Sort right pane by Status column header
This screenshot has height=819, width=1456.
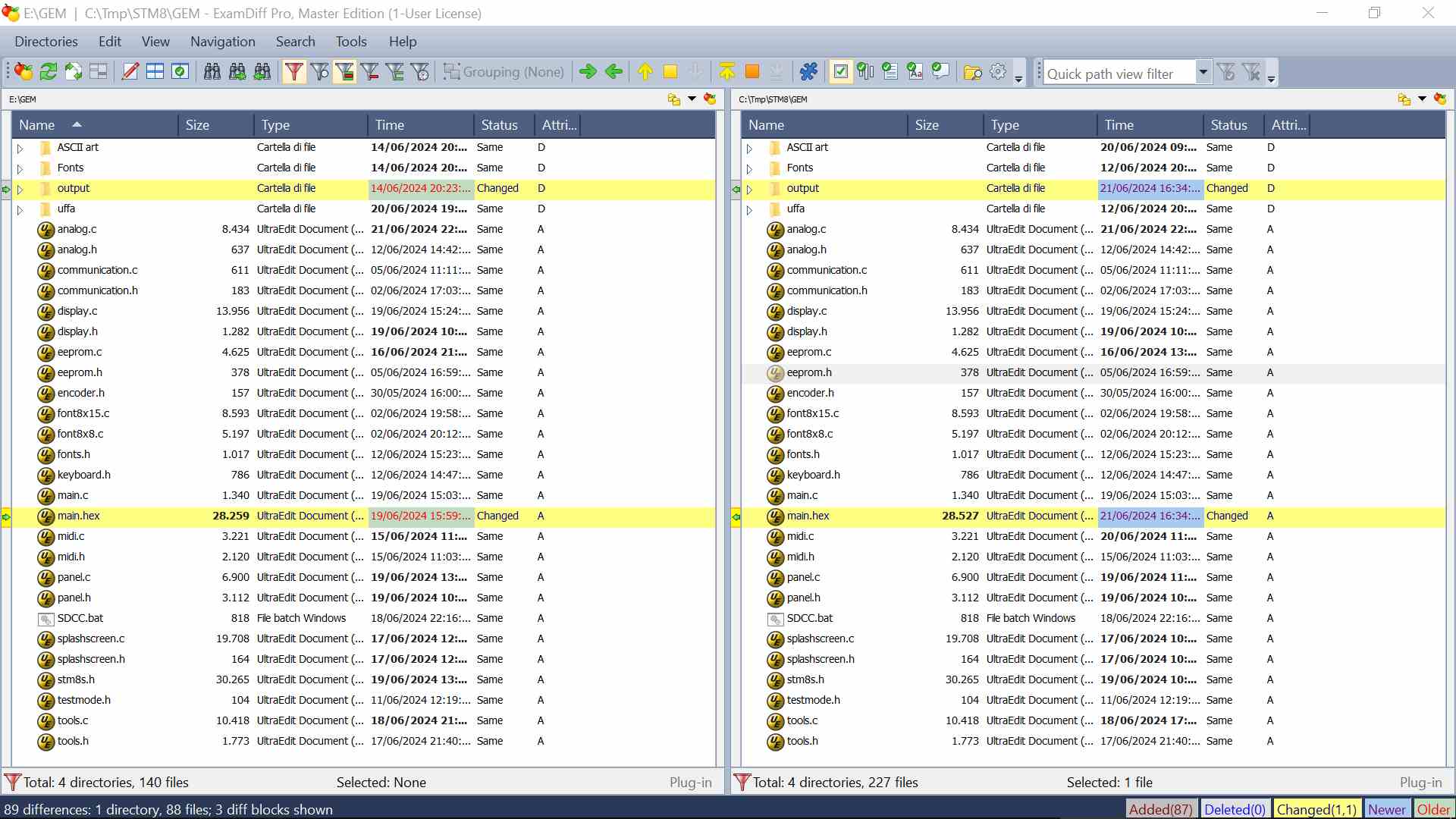(1233, 125)
